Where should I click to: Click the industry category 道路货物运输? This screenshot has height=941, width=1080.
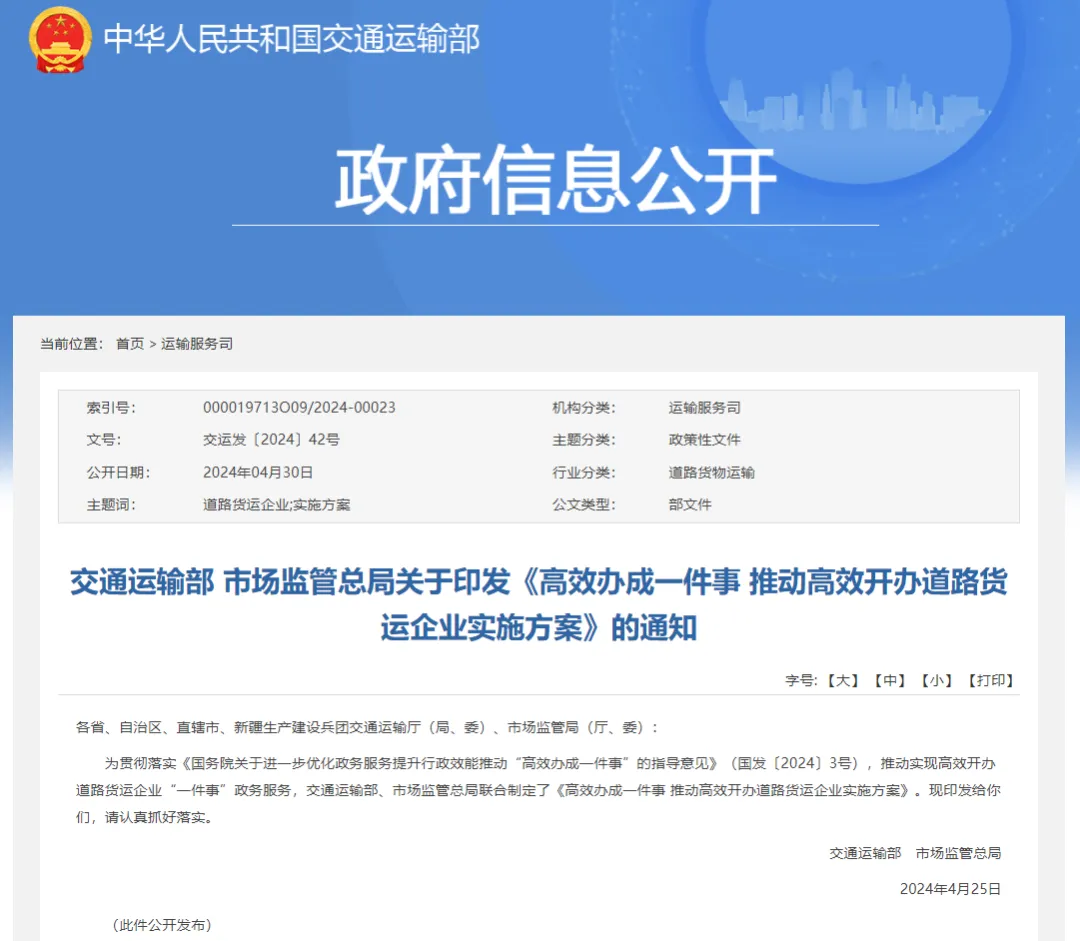[x=711, y=472]
